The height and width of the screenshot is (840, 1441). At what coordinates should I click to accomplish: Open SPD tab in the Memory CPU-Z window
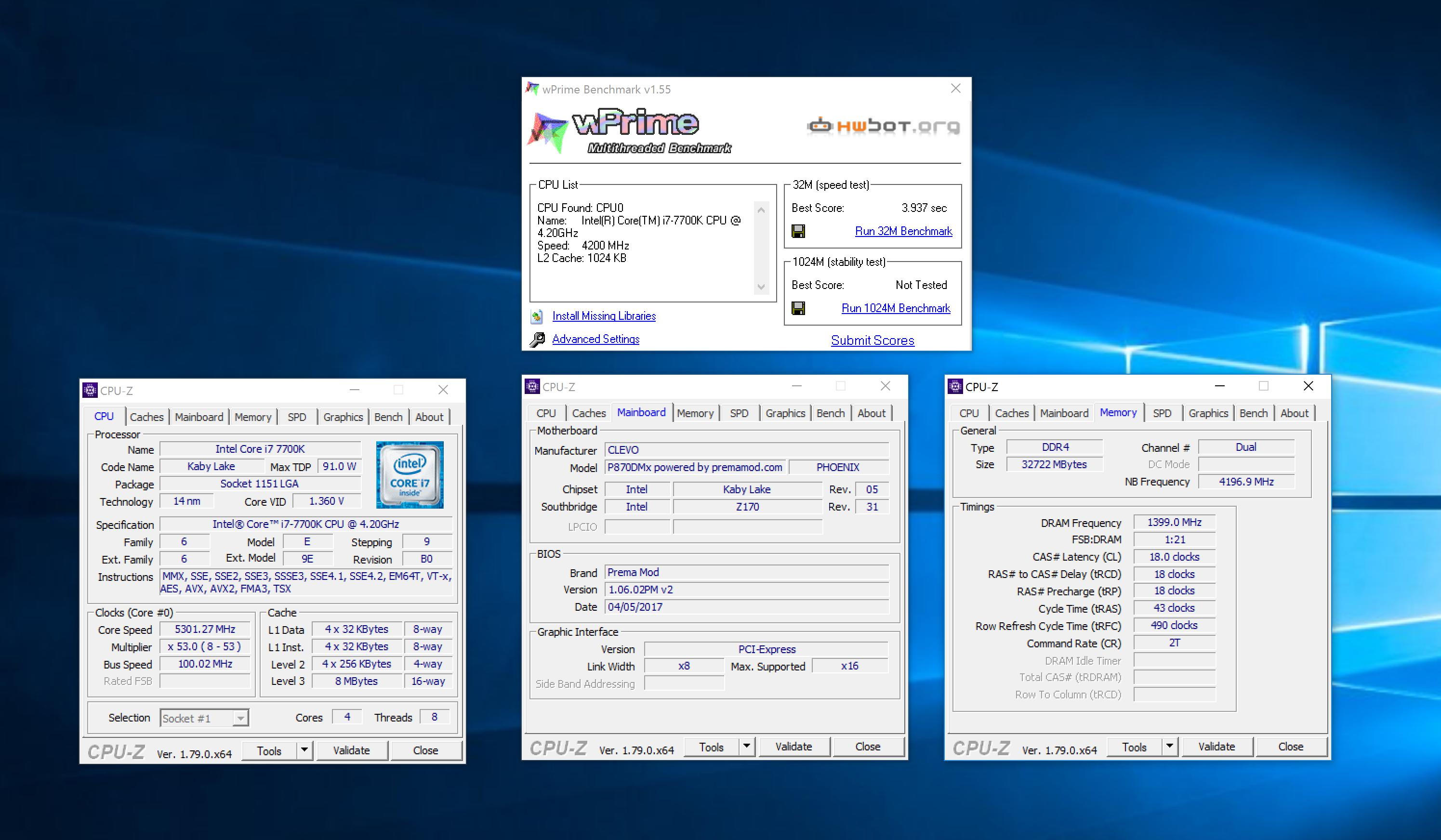(x=1162, y=413)
